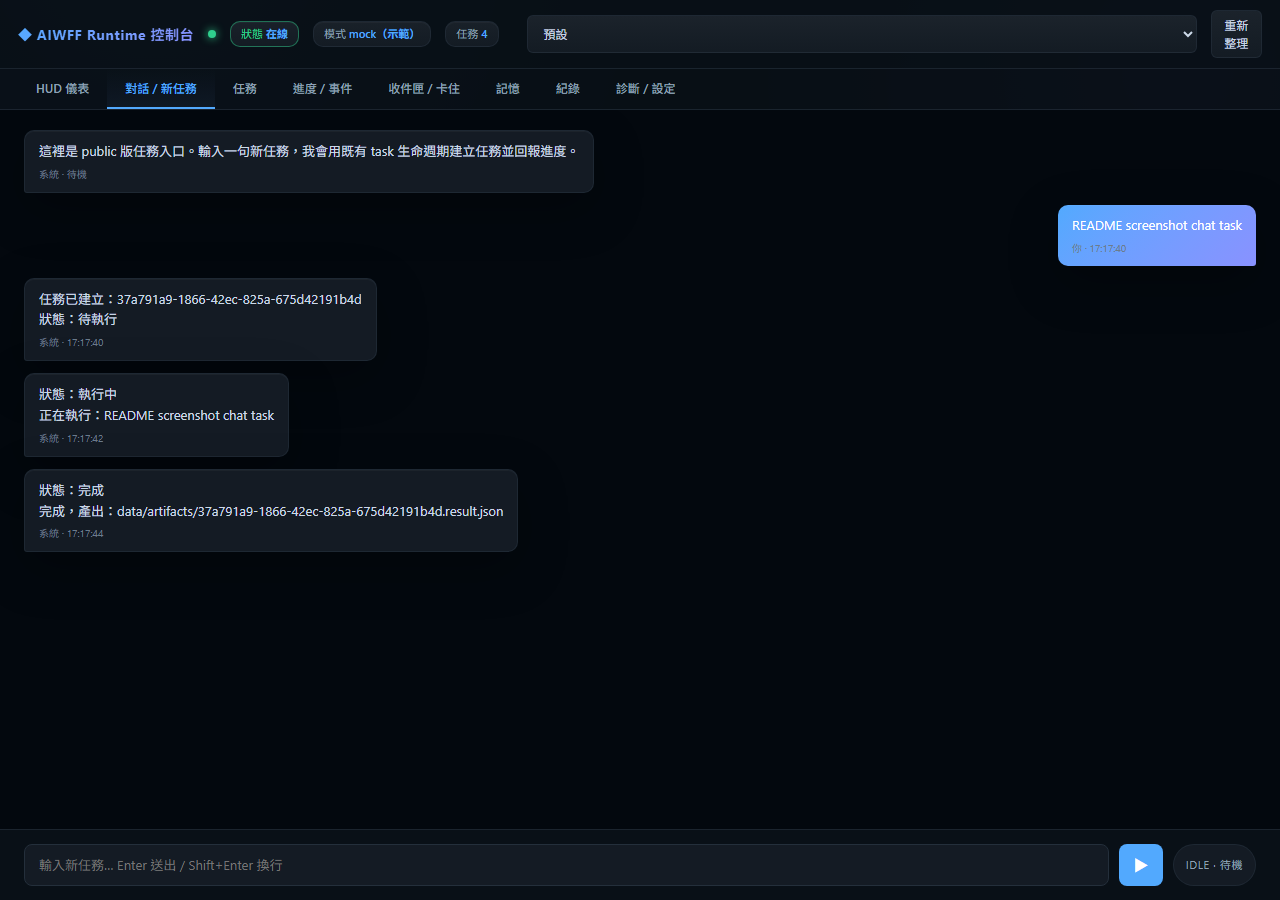
Task: Go to the 進度 / 事件 tab
Action: click(x=322, y=89)
